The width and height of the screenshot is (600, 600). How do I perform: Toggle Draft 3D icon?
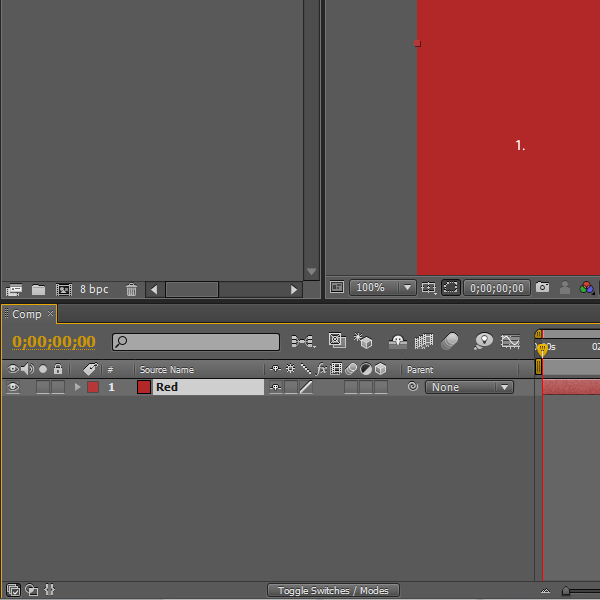click(363, 341)
